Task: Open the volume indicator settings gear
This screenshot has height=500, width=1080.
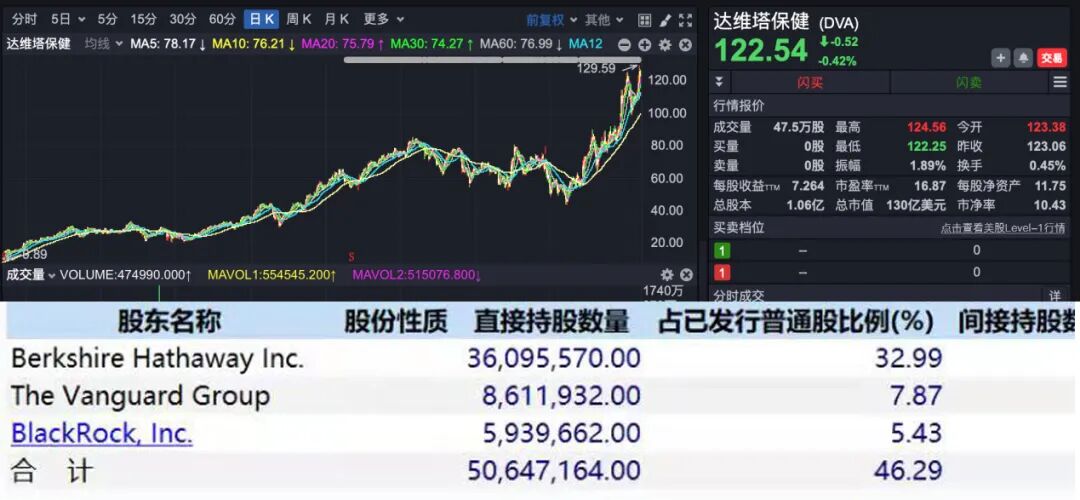Action: pos(667,275)
